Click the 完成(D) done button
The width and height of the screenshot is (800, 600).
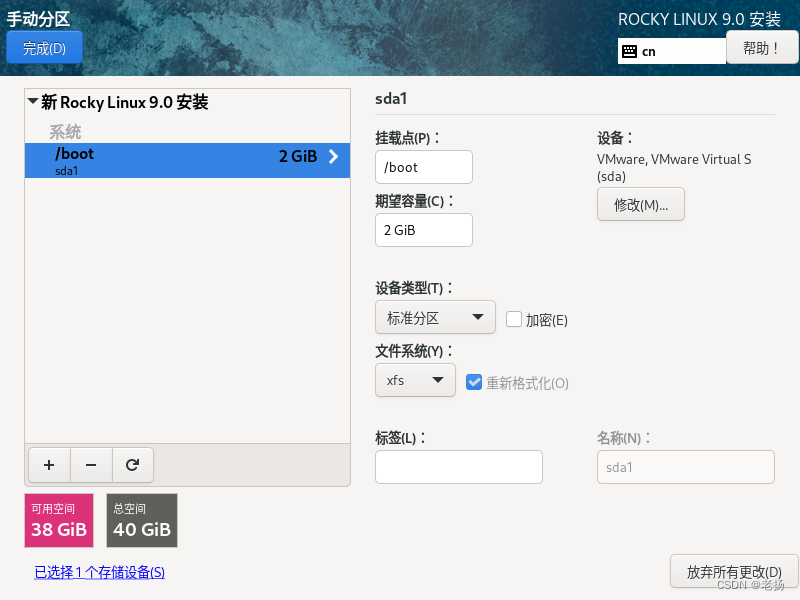coord(44,47)
